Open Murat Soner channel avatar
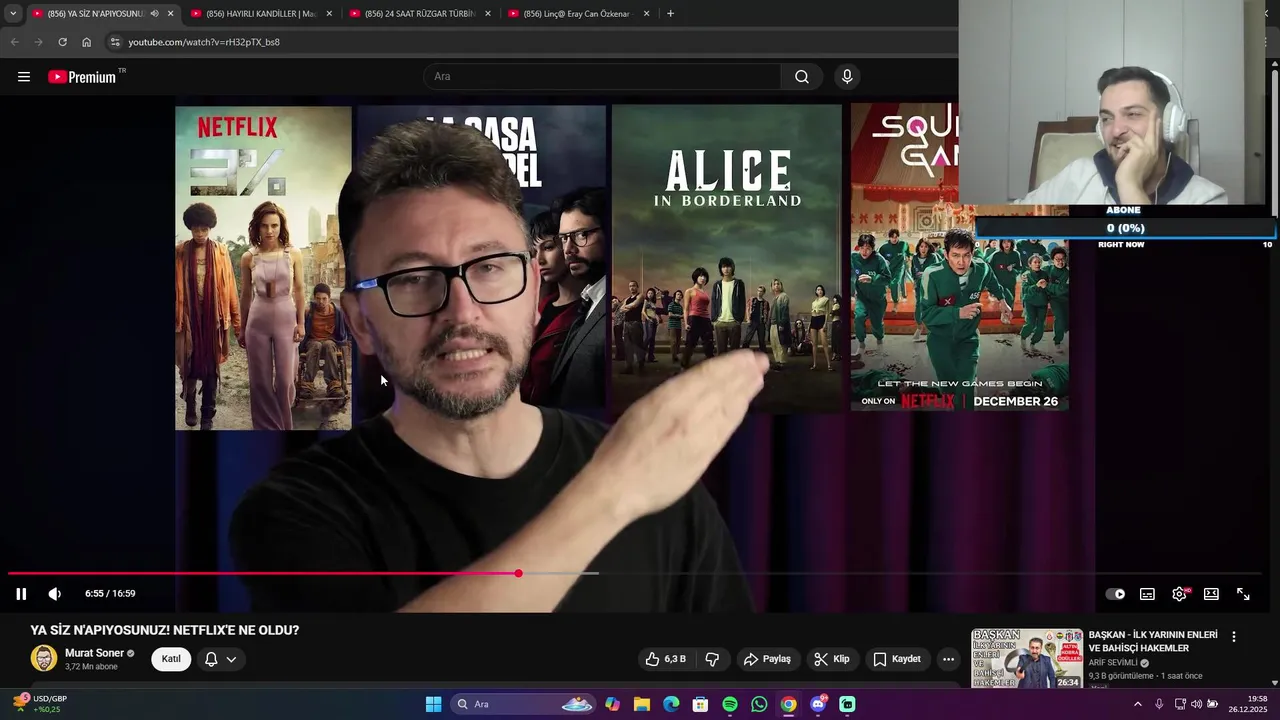Image resolution: width=1280 pixels, height=720 pixels. pos(44,659)
